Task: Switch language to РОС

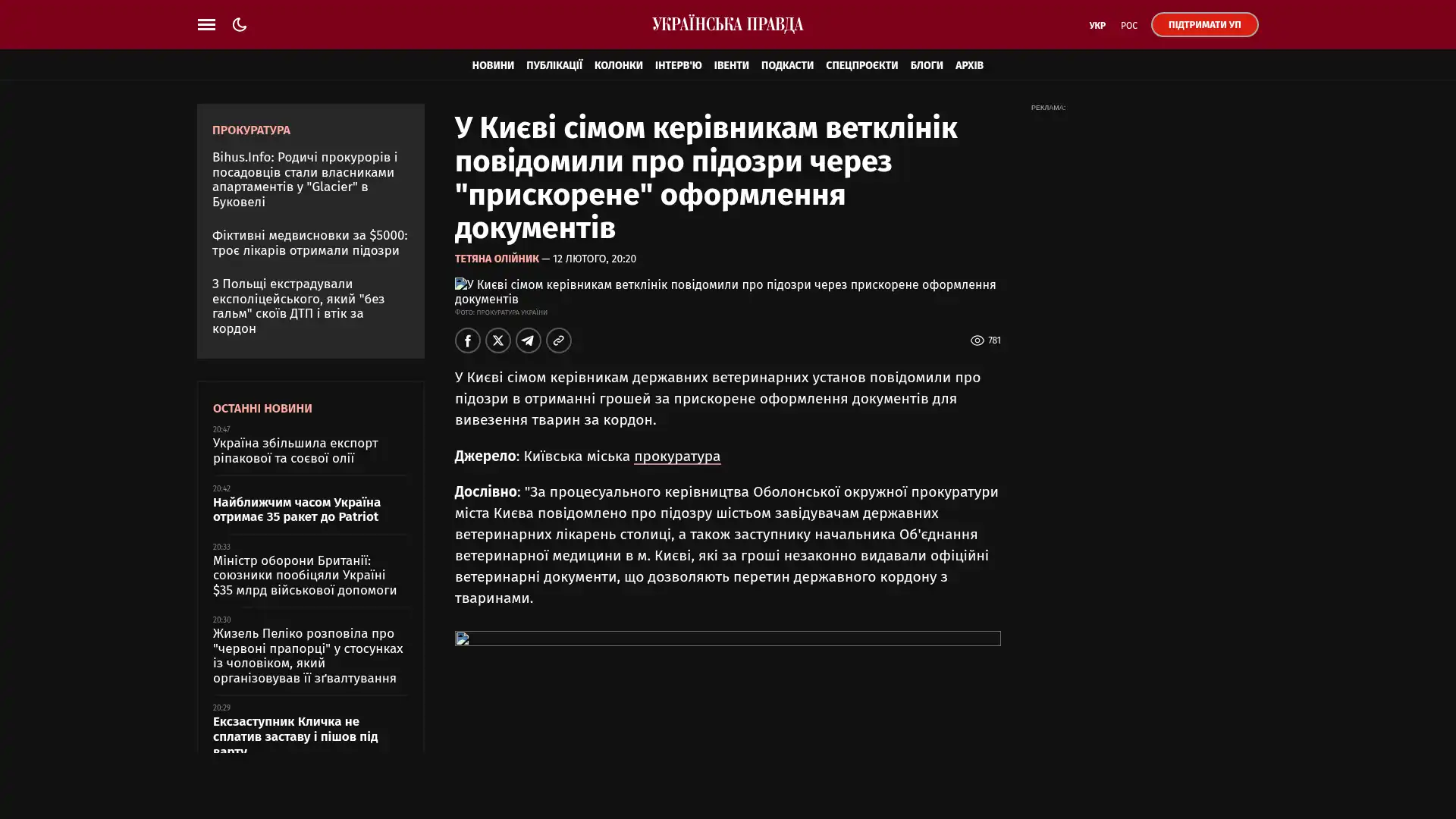Action: [1128, 26]
